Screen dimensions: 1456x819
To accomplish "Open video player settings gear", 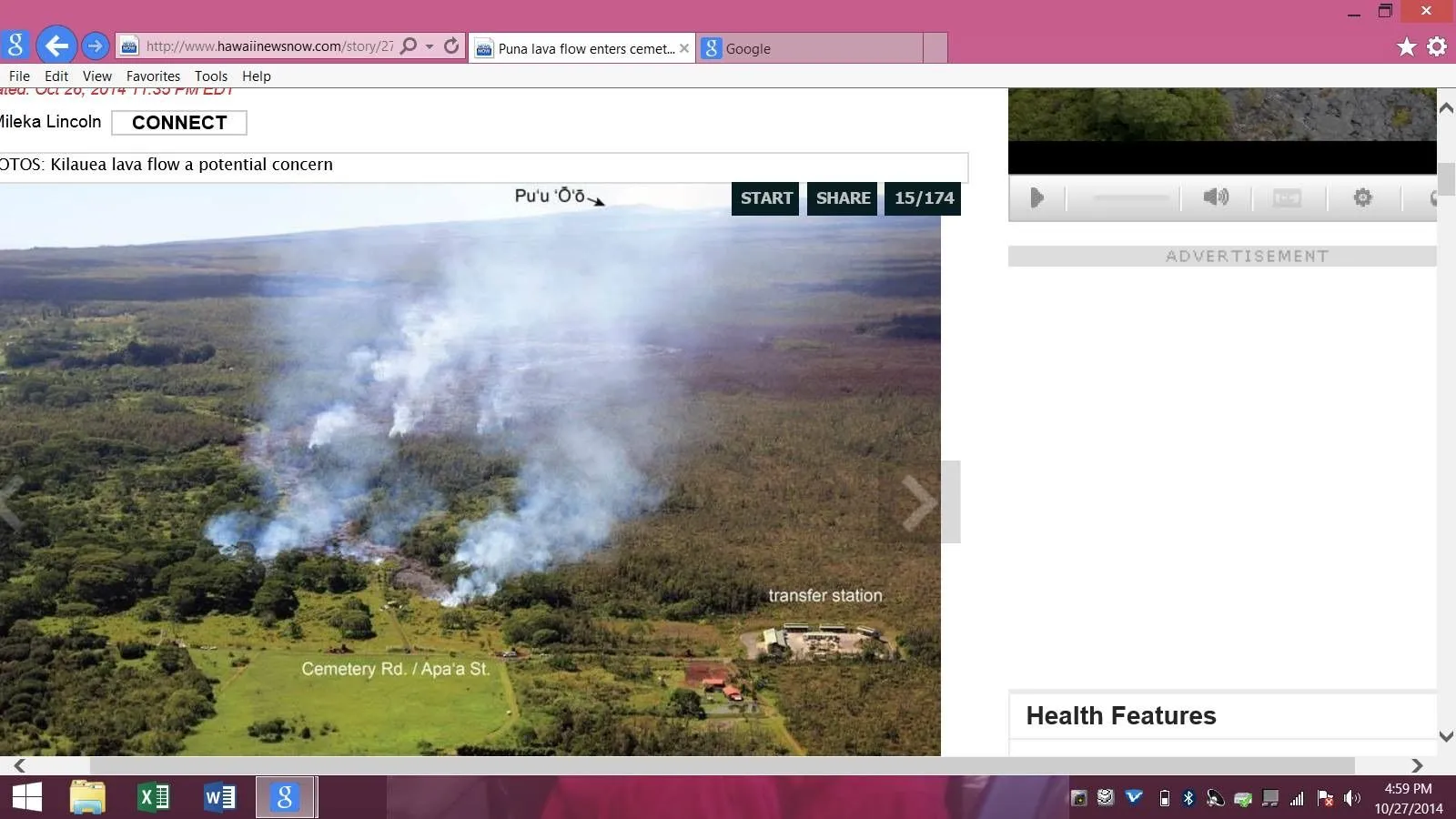I will click(1362, 197).
